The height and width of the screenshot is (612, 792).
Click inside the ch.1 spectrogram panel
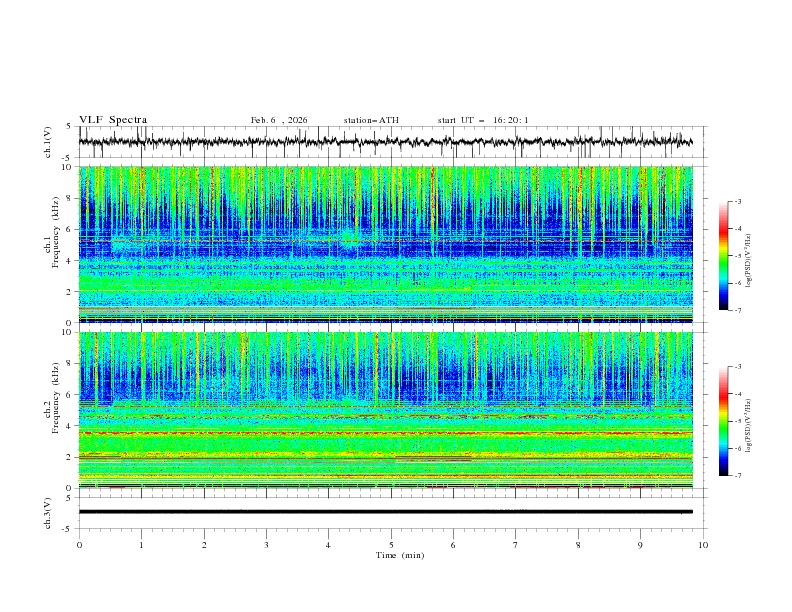[x=385, y=244]
